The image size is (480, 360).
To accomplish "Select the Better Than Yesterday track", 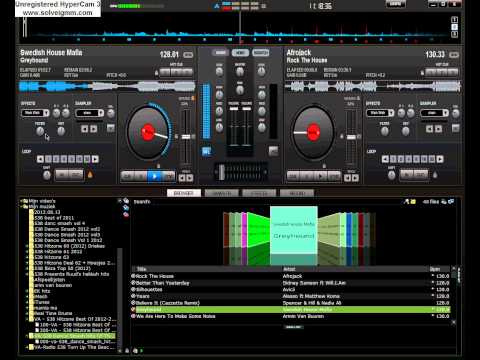I will click(291, 283).
